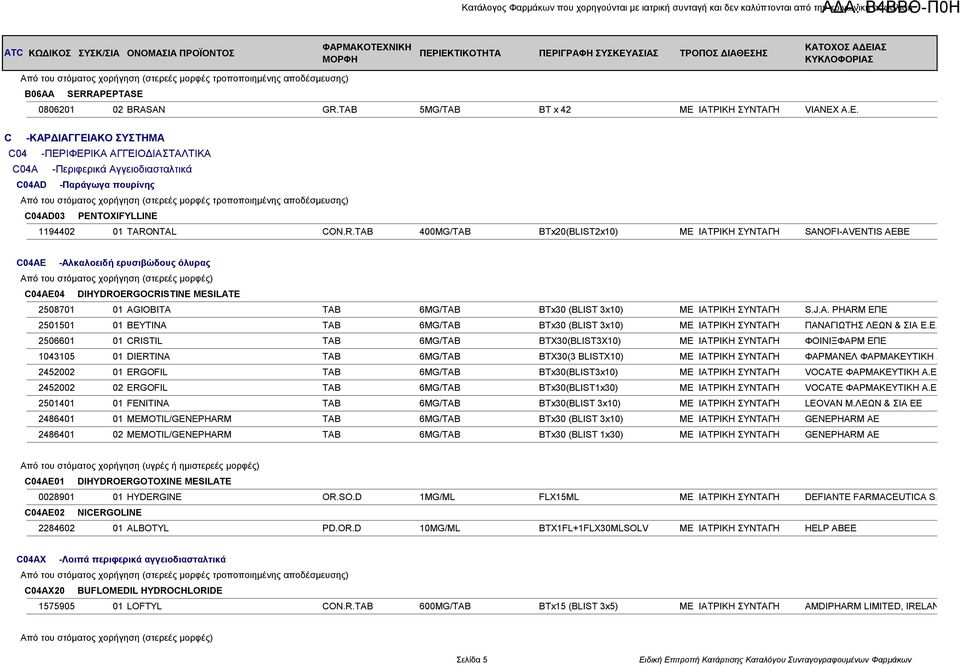Select ΦΟΙΝΙΞΦΑΡΜ ΕΠΕ license holder
This screenshot has height=666, width=960.
[x=846, y=341]
